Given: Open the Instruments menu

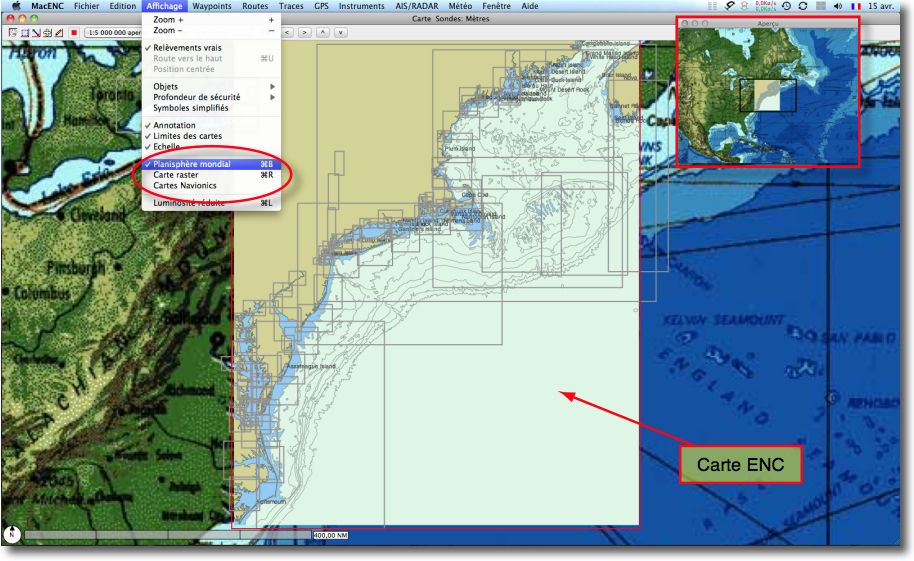Looking at the screenshot, I should (361, 6).
